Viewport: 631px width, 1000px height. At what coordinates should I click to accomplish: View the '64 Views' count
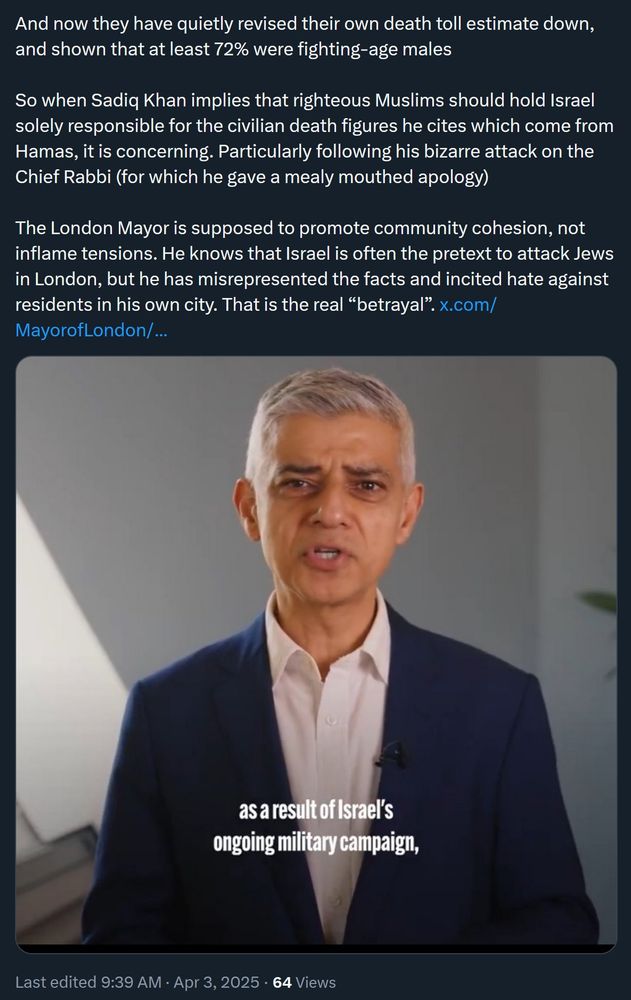(304, 982)
